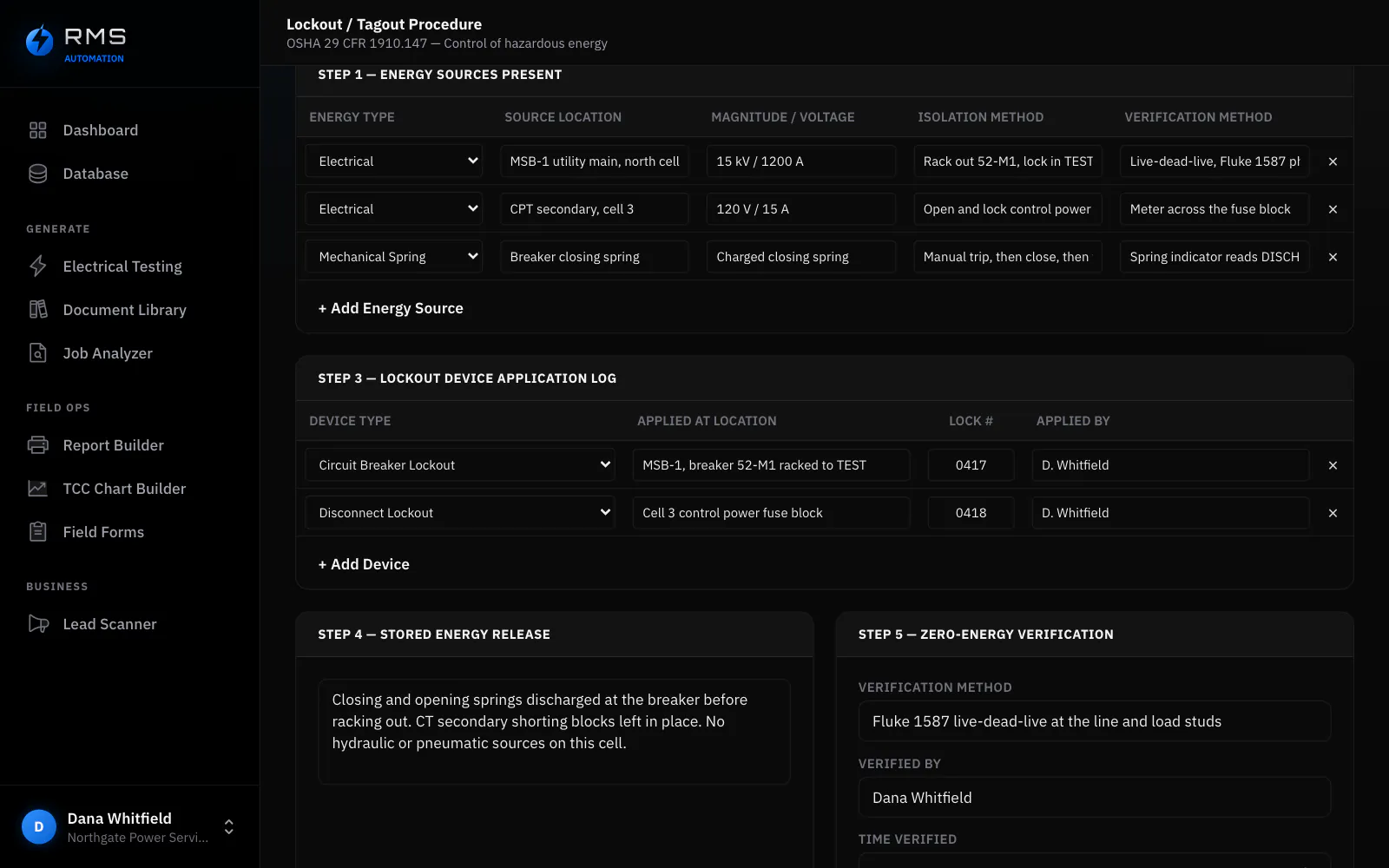Open the Mechanical Spring energy type dropdown
The image size is (1389, 868).
(x=394, y=257)
